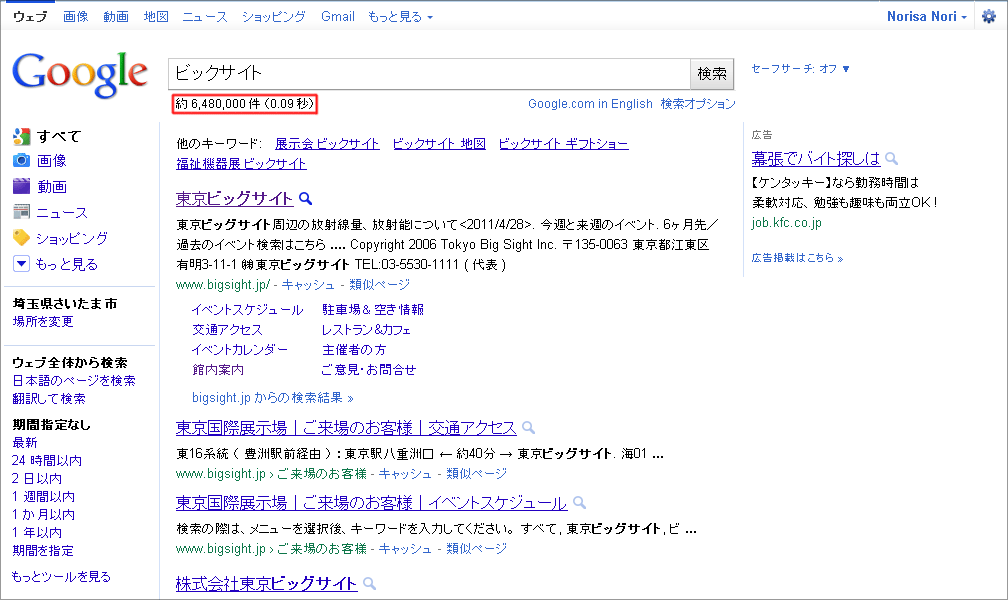Open the 東京ビッグサイト result title
The image size is (1008, 600).
coord(235,199)
